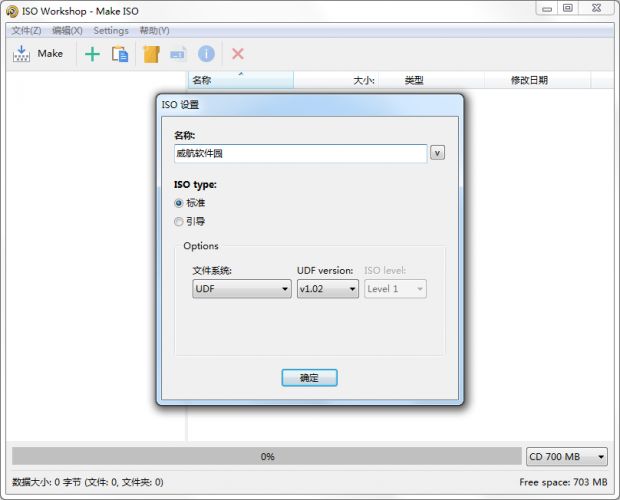
Task: Select the 标准 ISO type radio button
Action: point(179,202)
